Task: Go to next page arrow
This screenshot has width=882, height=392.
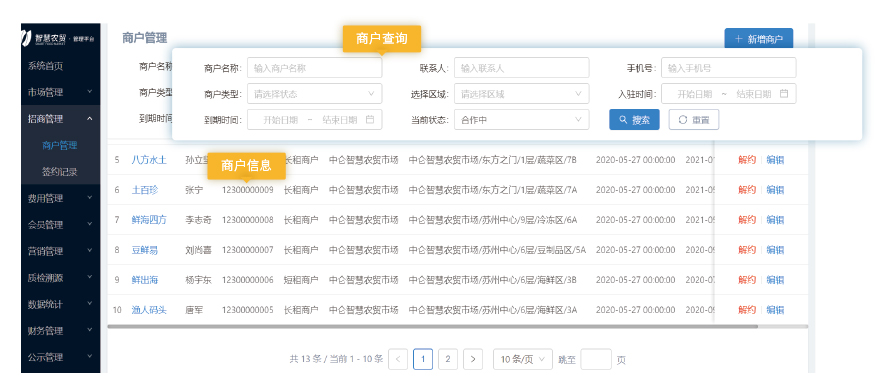Action: [x=473, y=359]
